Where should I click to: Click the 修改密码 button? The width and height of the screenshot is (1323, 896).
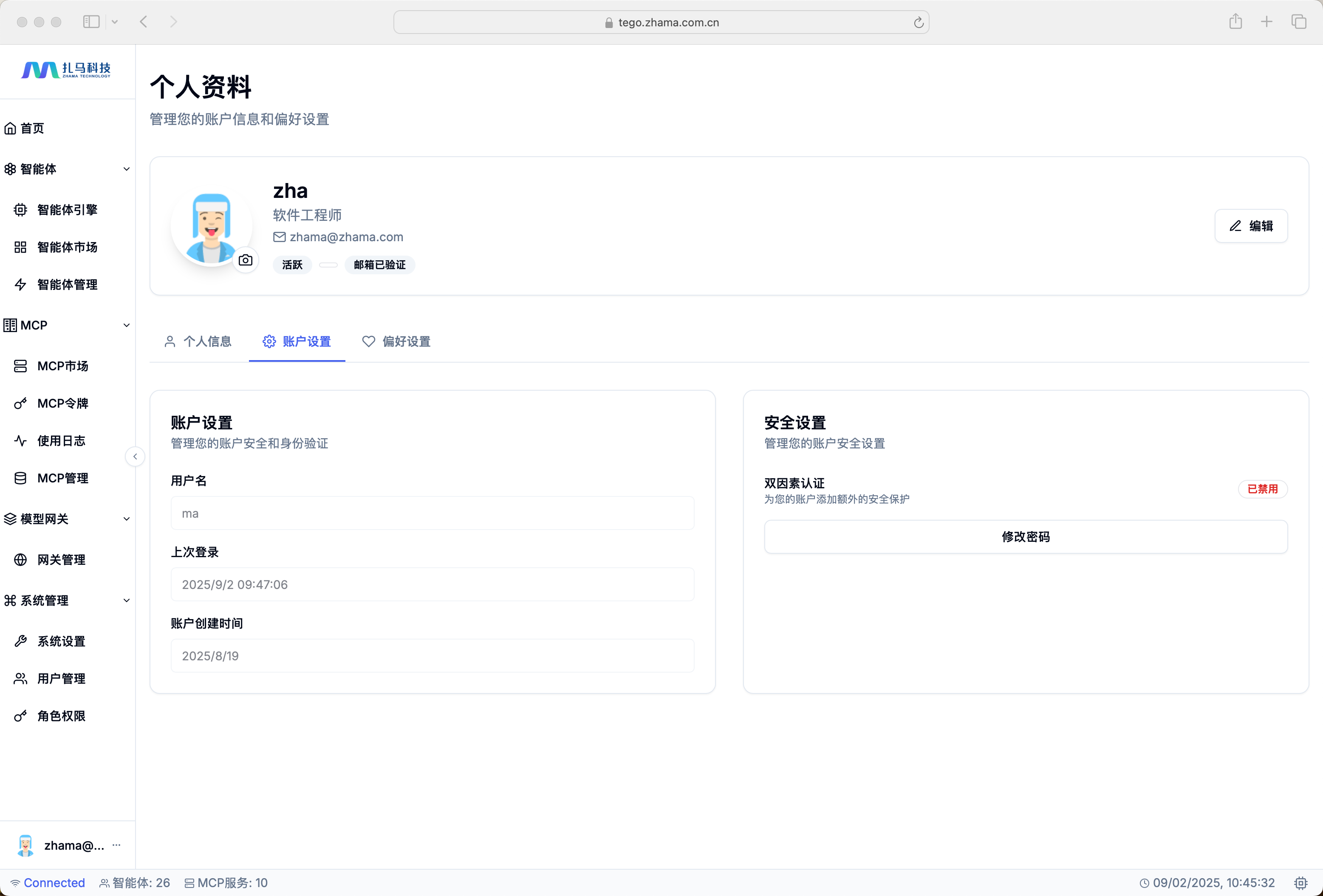tap(1025, 536)
